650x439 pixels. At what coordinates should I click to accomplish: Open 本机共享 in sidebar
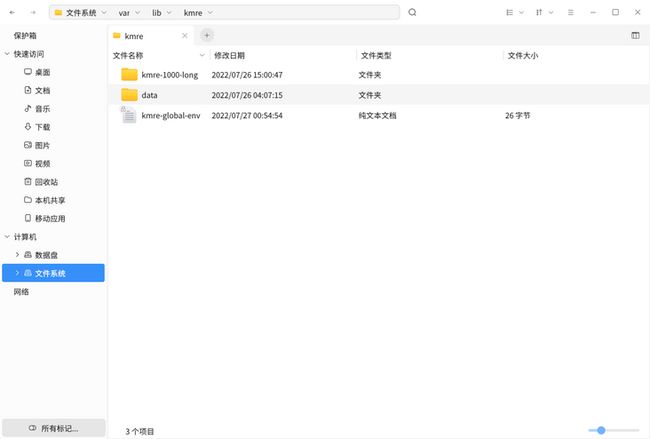coord(50,200)
